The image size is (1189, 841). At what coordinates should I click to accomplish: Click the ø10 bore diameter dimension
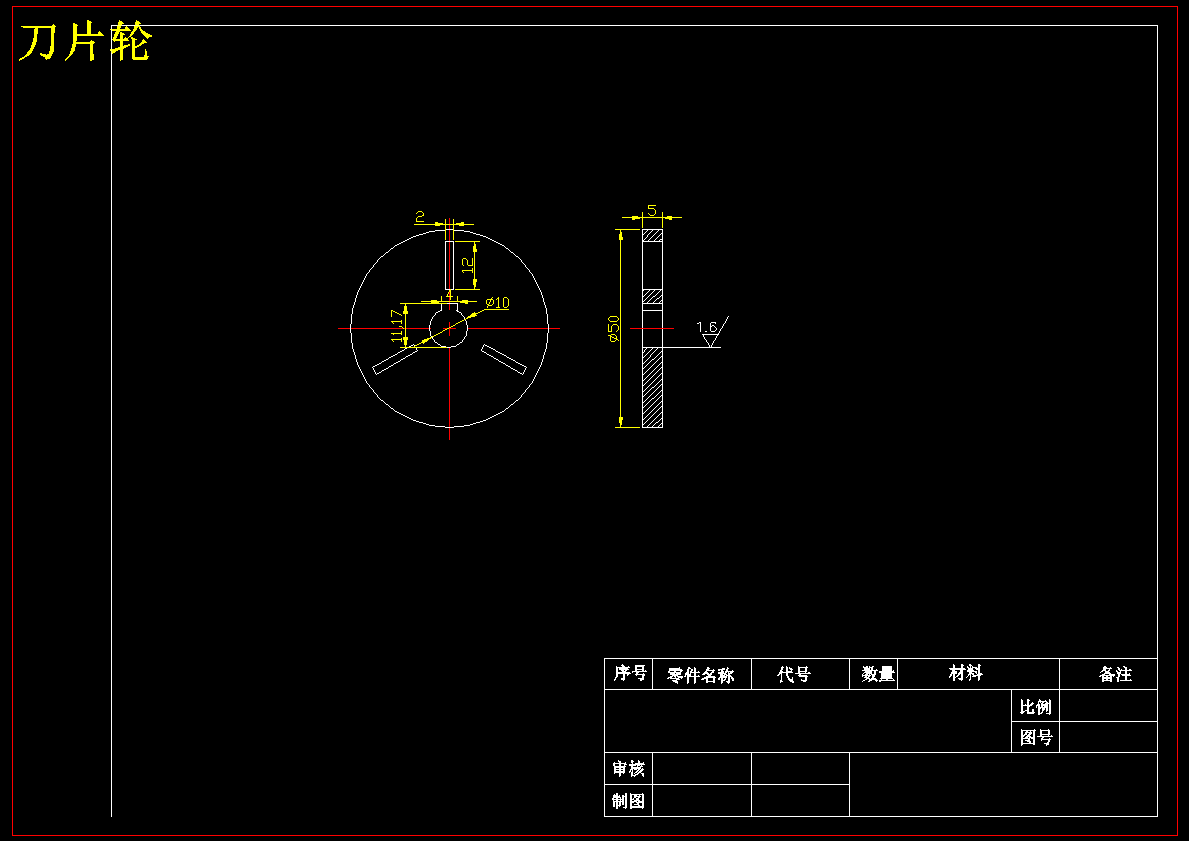[497, 303]
